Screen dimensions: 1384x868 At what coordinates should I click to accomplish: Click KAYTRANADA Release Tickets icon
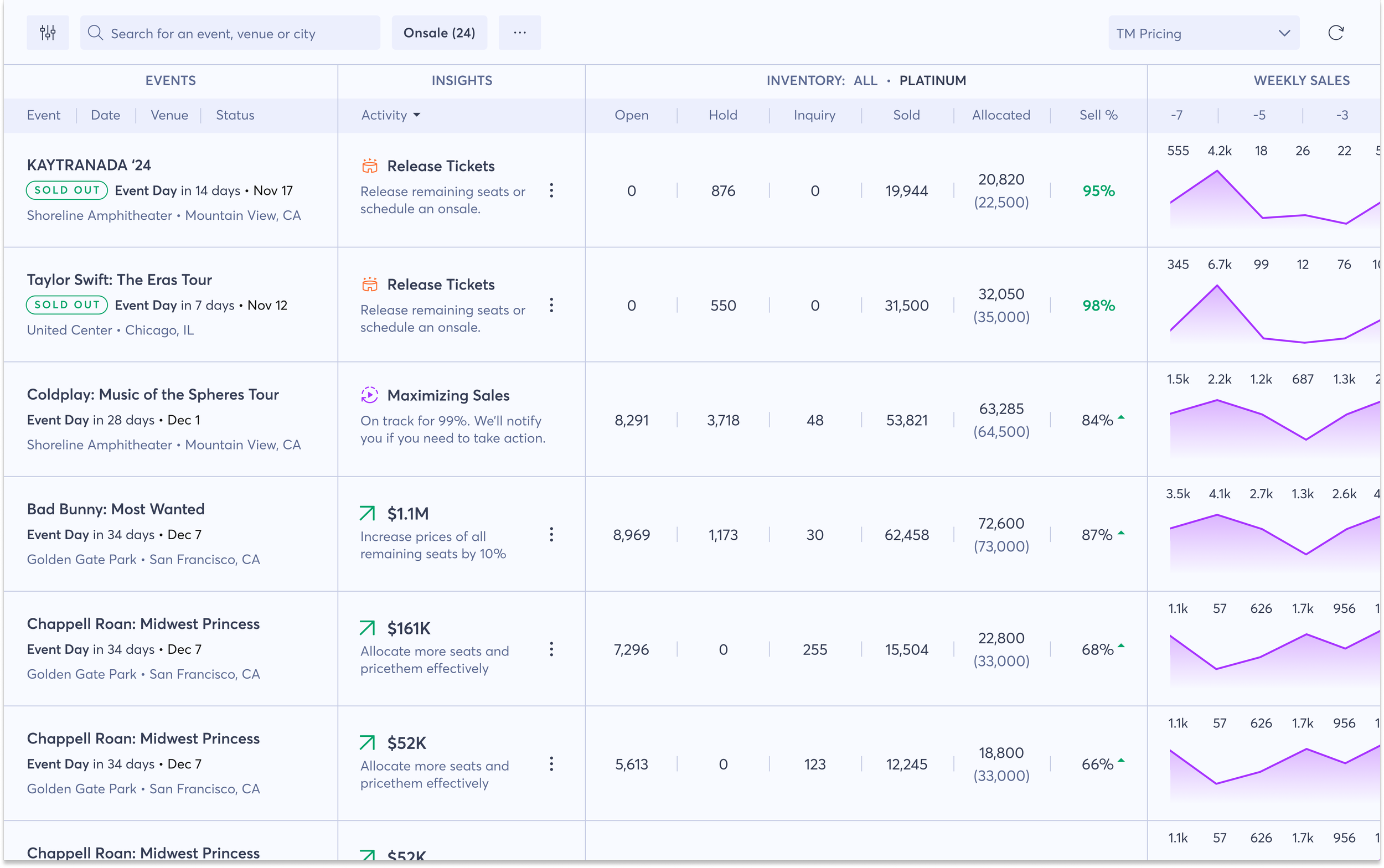coord(370,166)
